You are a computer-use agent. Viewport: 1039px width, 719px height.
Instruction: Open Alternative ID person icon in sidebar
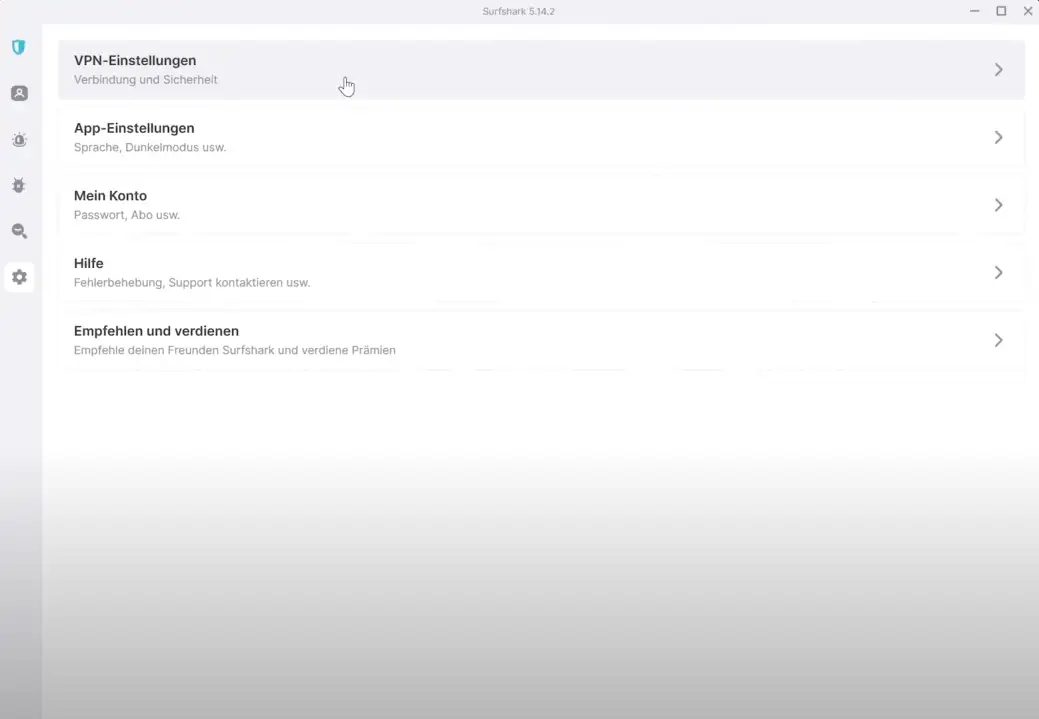(19, 93)
